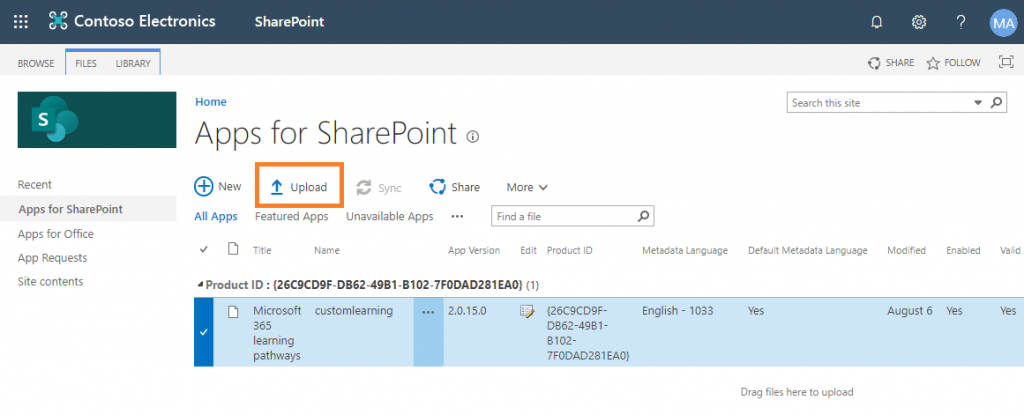Open the MA account avatar
1024x415 pixels.
[x=1003, y=22]
